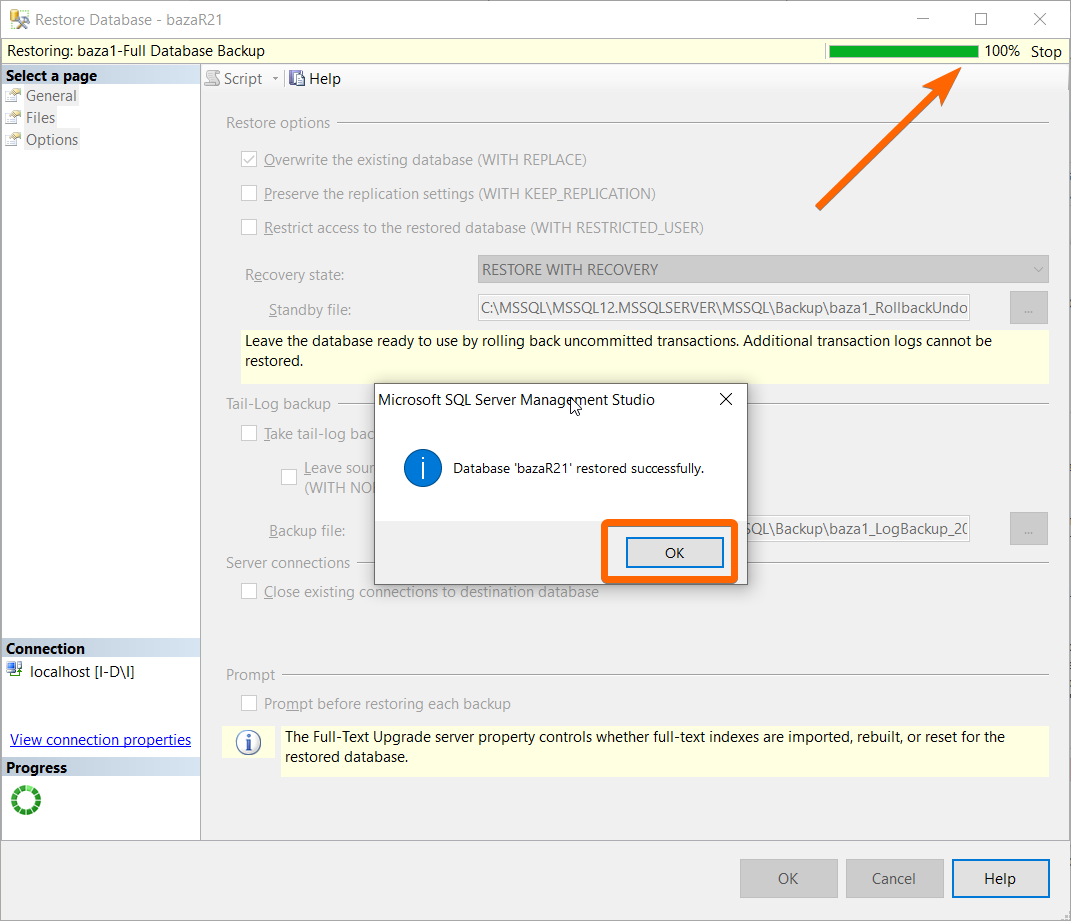Click the 100% progress label

1002,51
